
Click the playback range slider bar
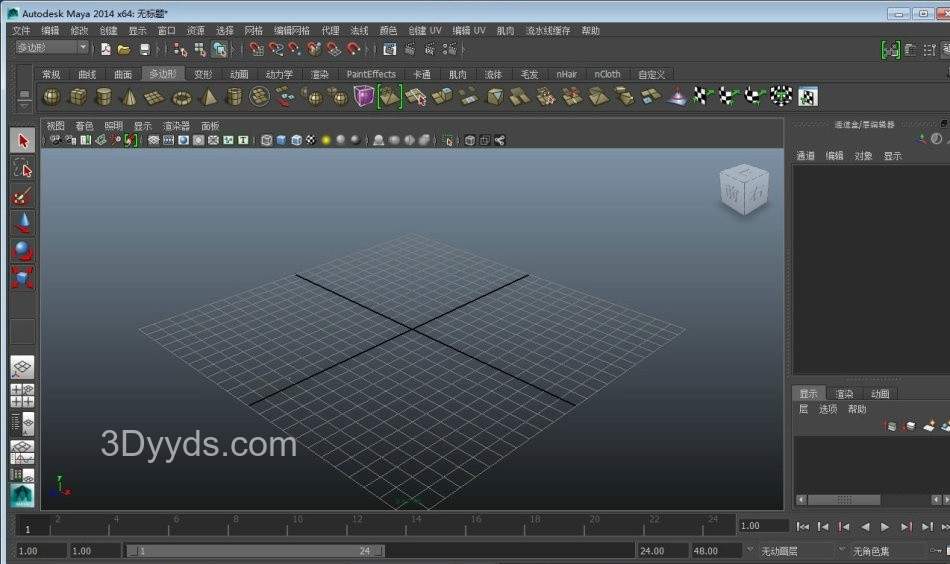(255, 551)
